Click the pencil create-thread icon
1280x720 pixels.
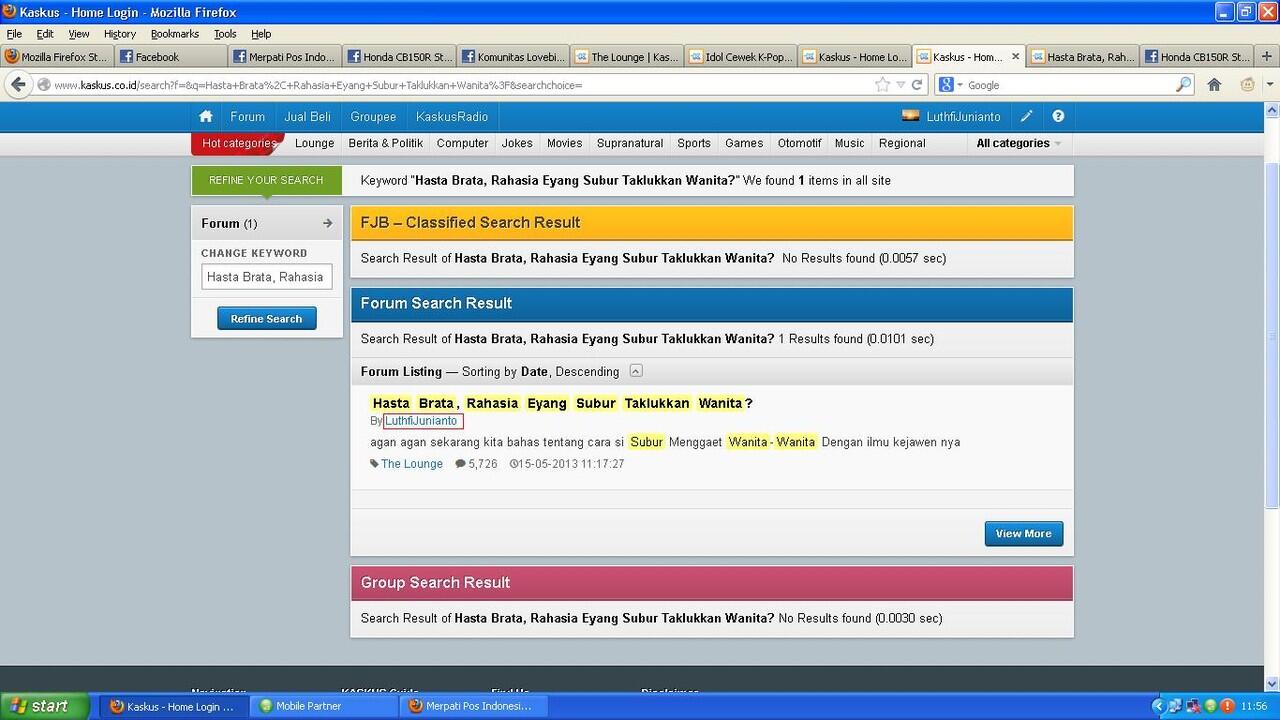1027,116
